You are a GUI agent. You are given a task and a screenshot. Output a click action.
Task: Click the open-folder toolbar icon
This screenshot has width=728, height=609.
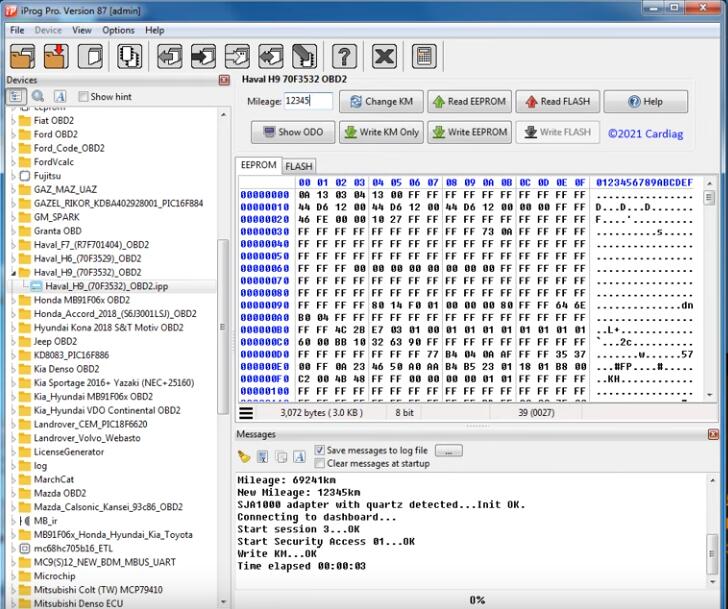tap(22, 57)
